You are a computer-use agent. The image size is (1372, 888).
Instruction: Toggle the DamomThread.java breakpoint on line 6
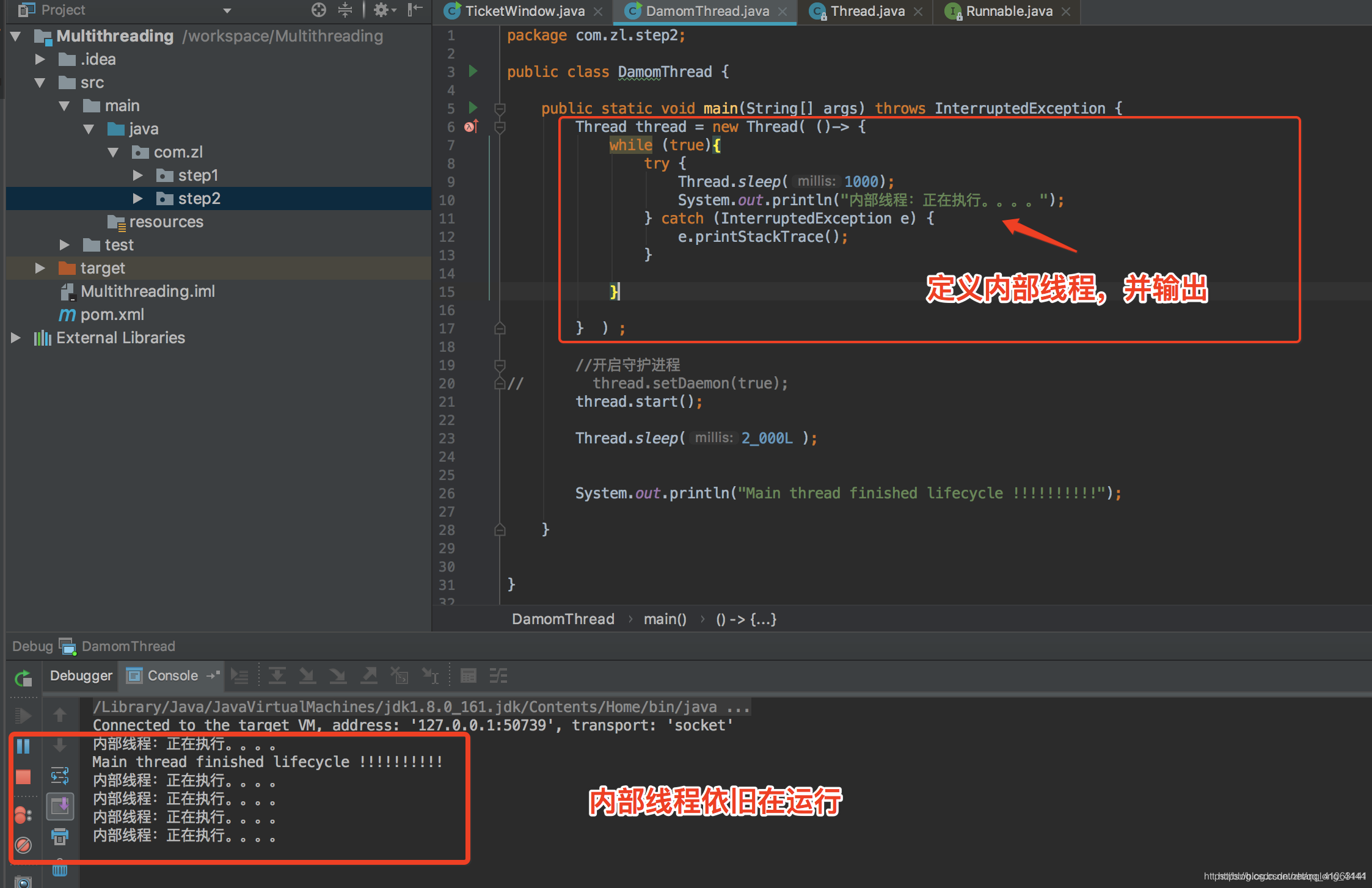tap(471, 127)
